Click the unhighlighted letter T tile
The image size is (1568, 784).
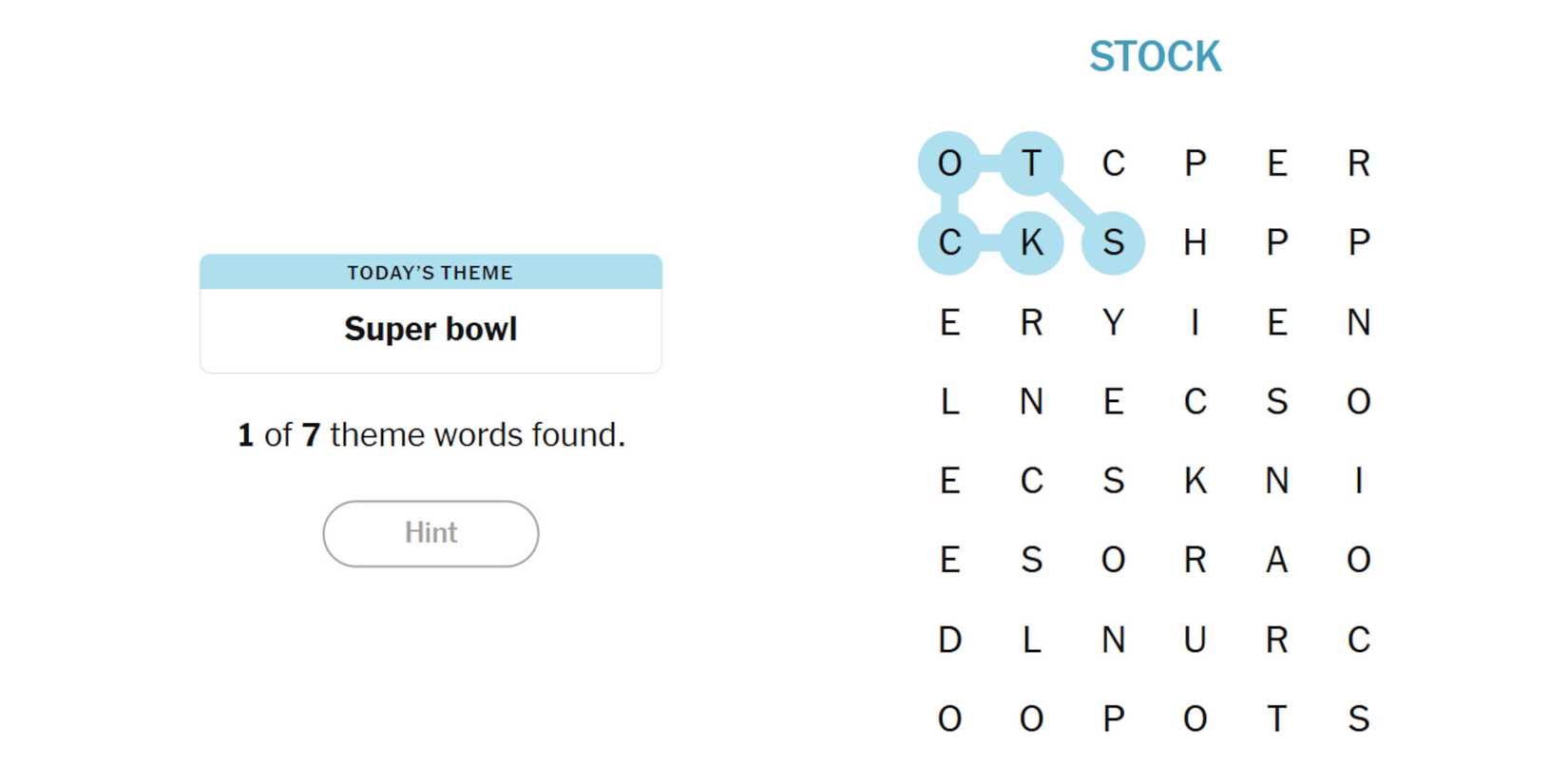tap(1276, 719)
